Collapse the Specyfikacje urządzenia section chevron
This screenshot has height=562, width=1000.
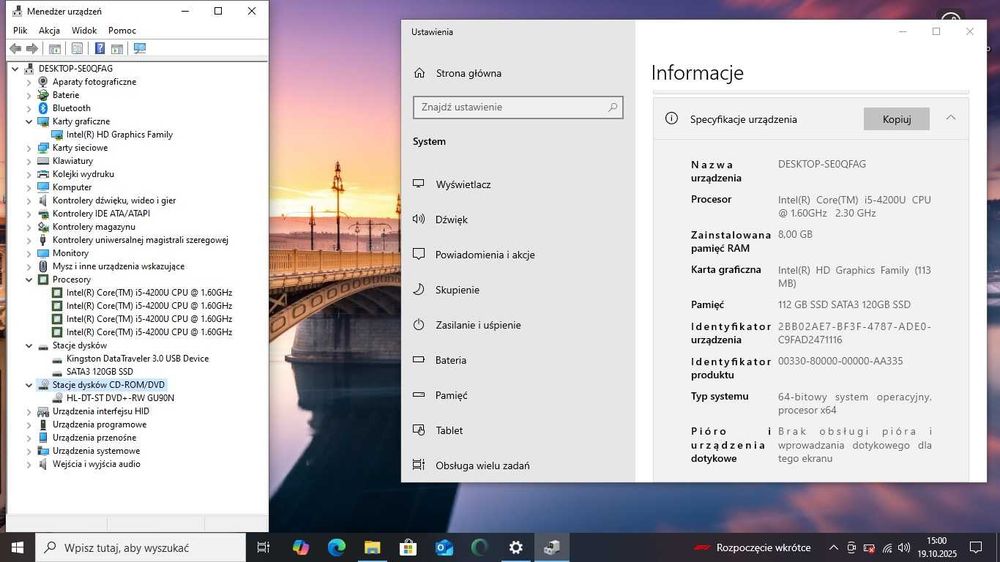click(950, 118)
